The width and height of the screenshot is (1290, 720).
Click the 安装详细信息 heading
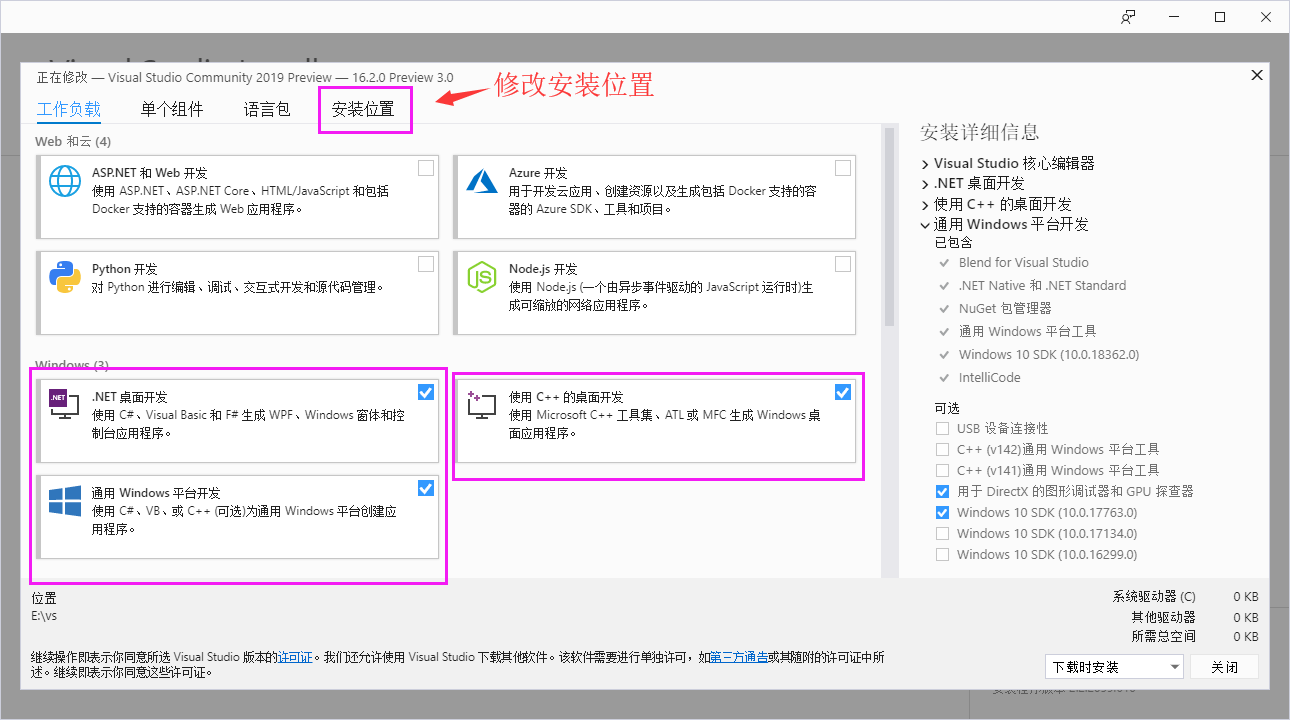pyautogui.click(x=979, y=132)
